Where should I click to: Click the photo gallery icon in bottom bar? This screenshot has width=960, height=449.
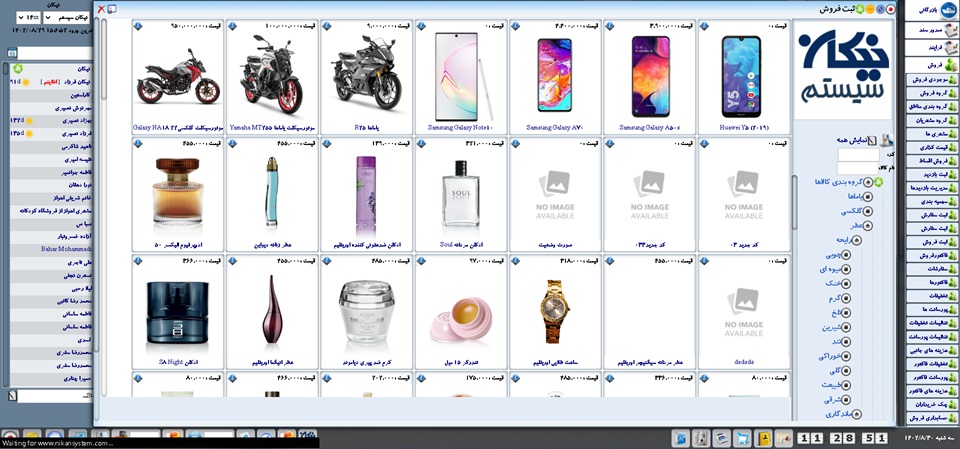click(x=722, y=437)
